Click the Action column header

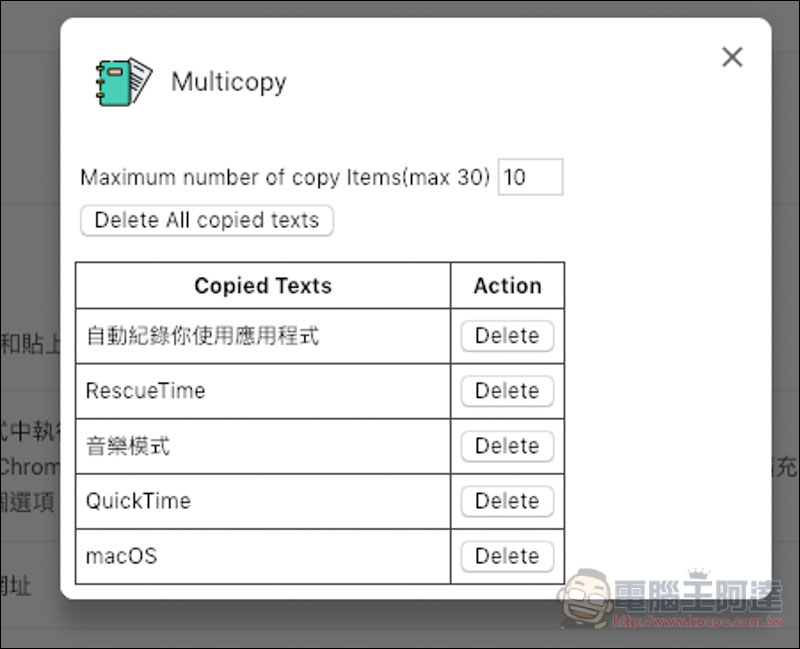pyautogui.click(x=508, y=286)
